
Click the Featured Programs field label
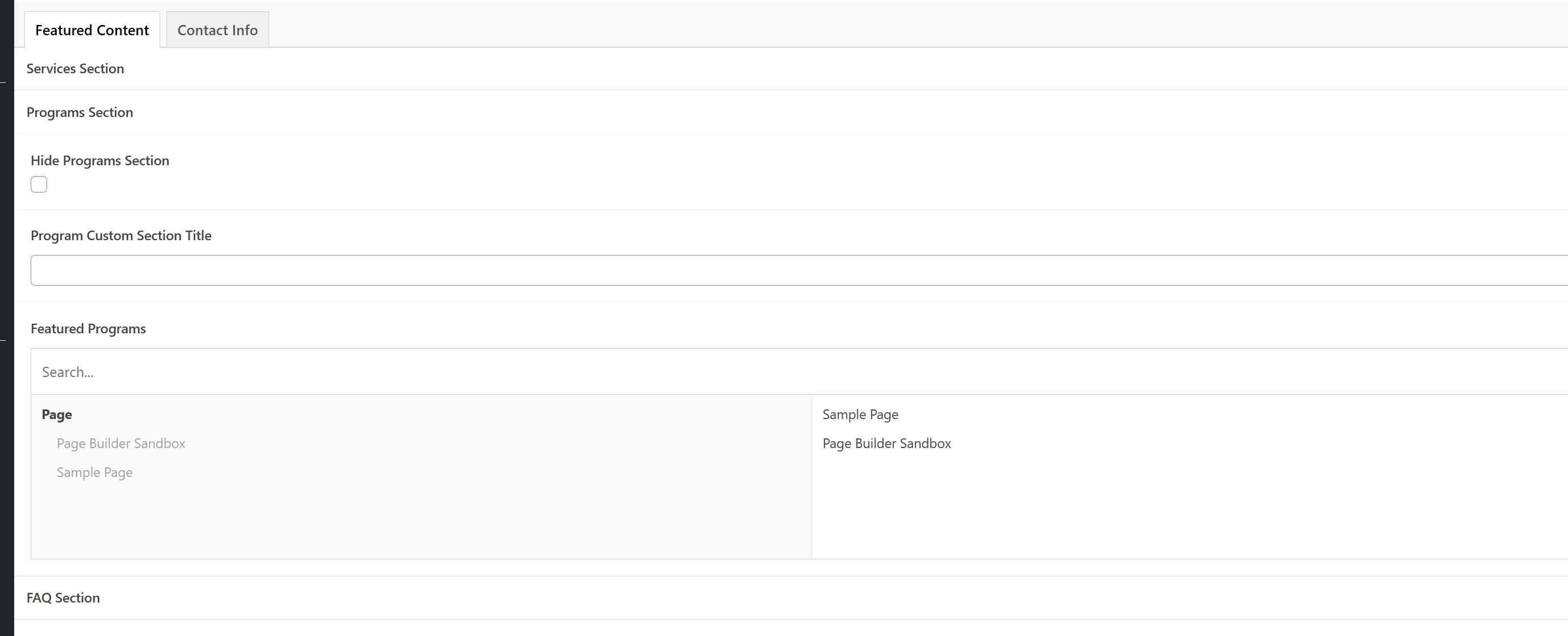point(88,329)
